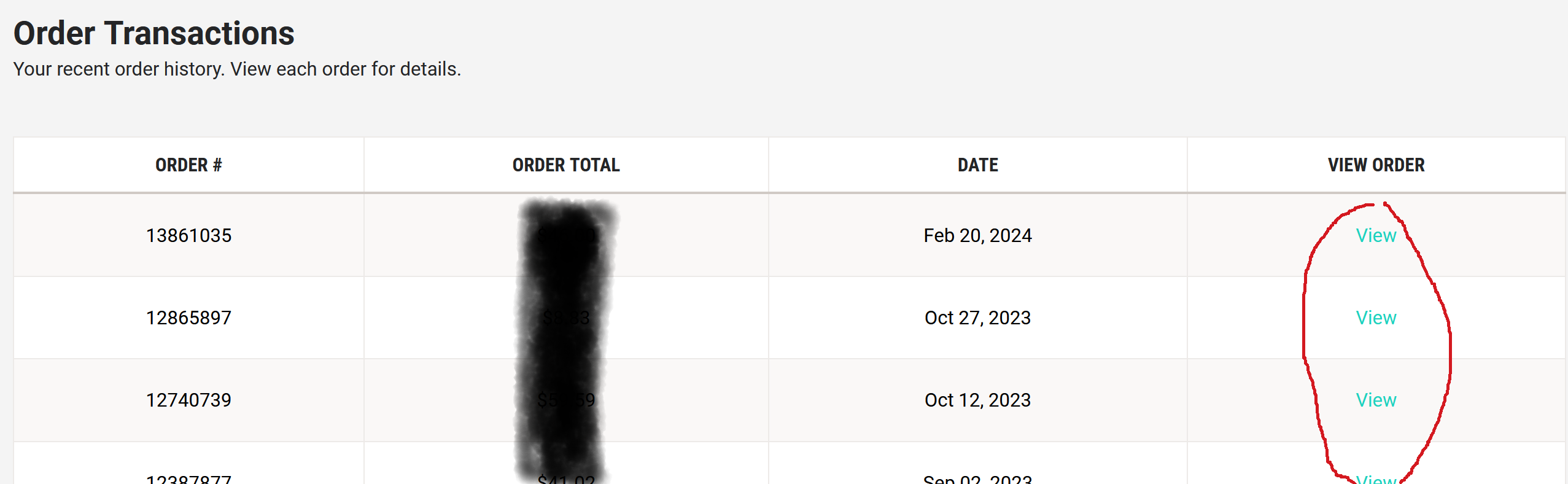Viewport: 1568px width, 484px height.
Task: Click the Sep 02, 2023 date cell
Action: [x=977, y=478]
